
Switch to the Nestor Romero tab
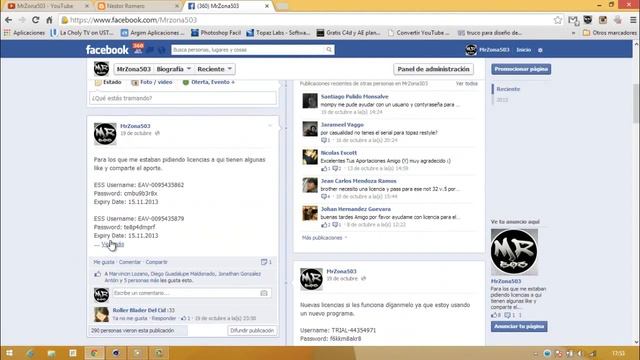(138, 6)
